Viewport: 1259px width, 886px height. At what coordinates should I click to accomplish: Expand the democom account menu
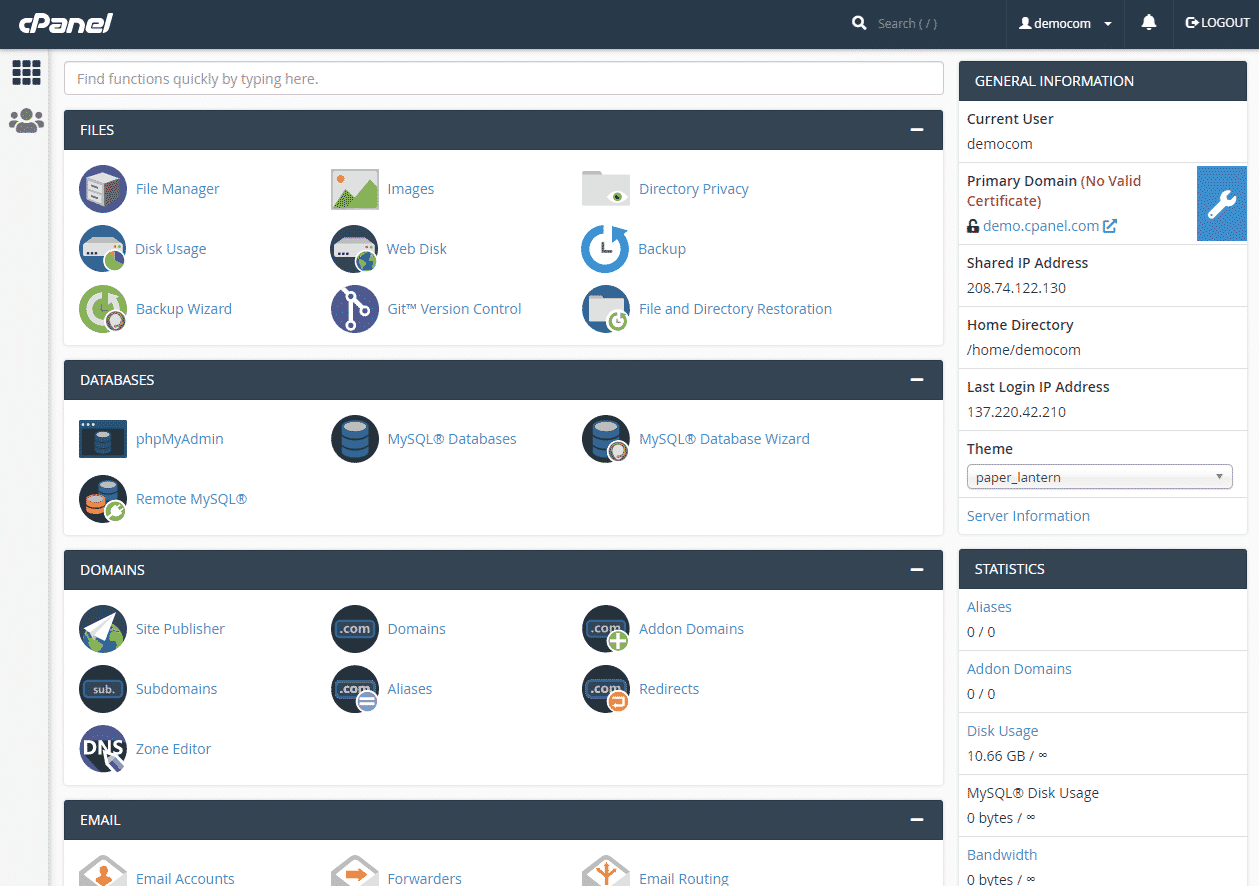tap(1064, 22)
